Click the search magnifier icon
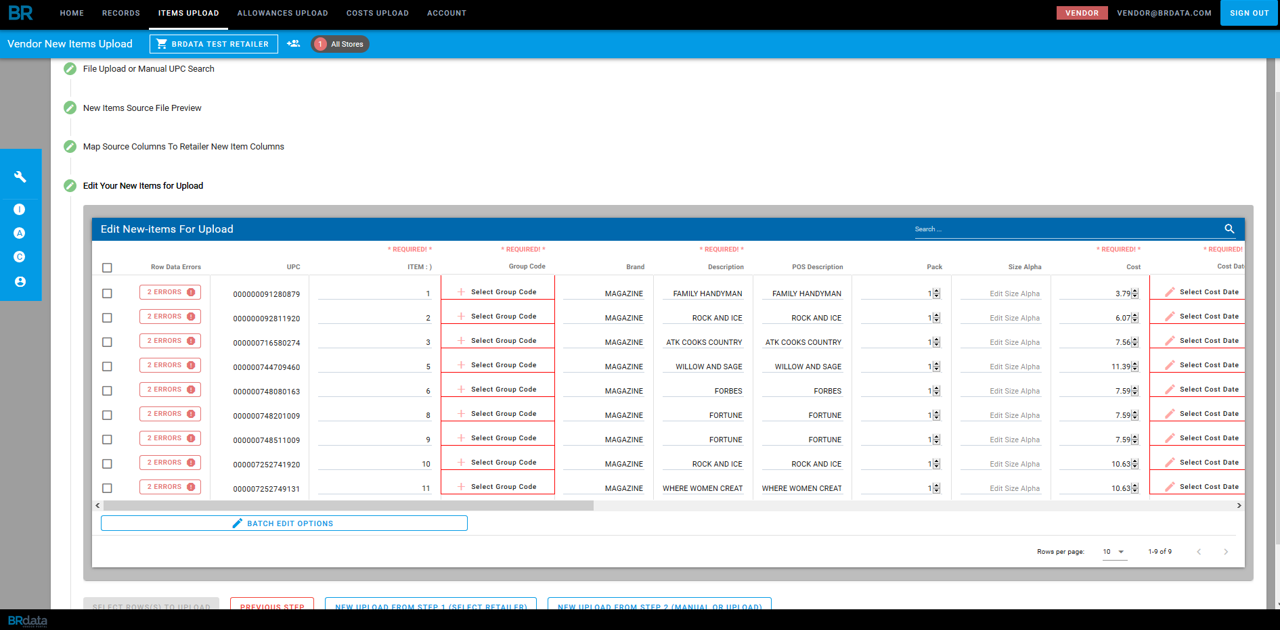The height and width of the screenshot is (630, 1280). 1230,229
